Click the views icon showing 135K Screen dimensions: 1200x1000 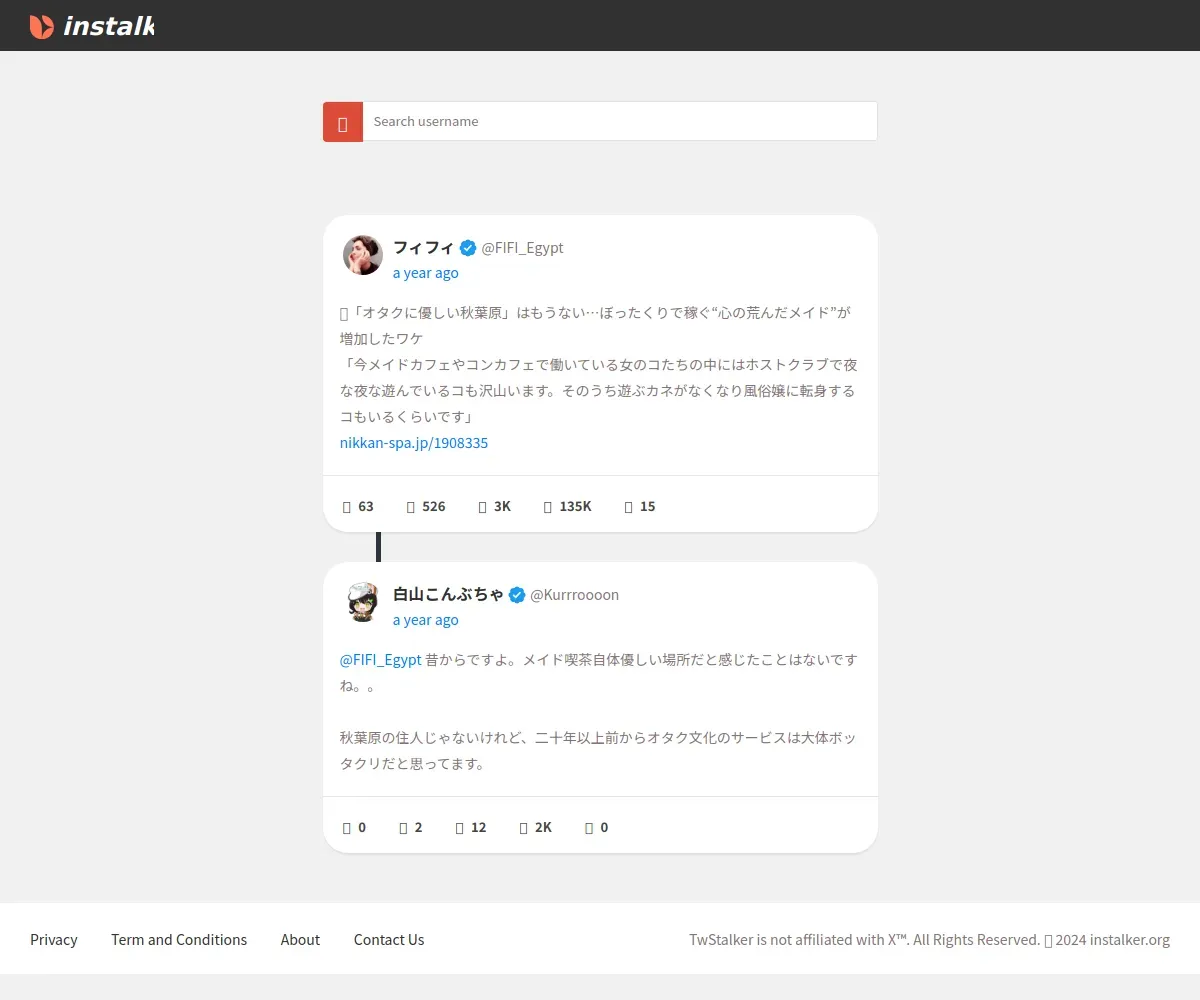coord(548,507)
